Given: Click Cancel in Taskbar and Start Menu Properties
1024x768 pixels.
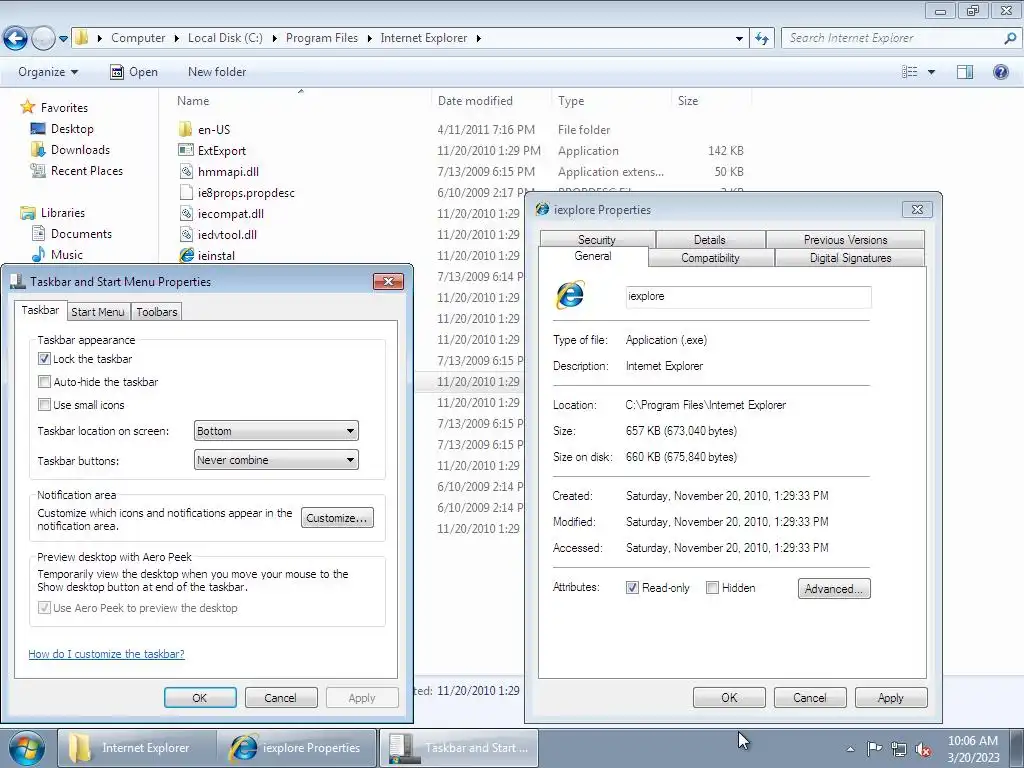Looking at the screenshot, I should [280, 697].
